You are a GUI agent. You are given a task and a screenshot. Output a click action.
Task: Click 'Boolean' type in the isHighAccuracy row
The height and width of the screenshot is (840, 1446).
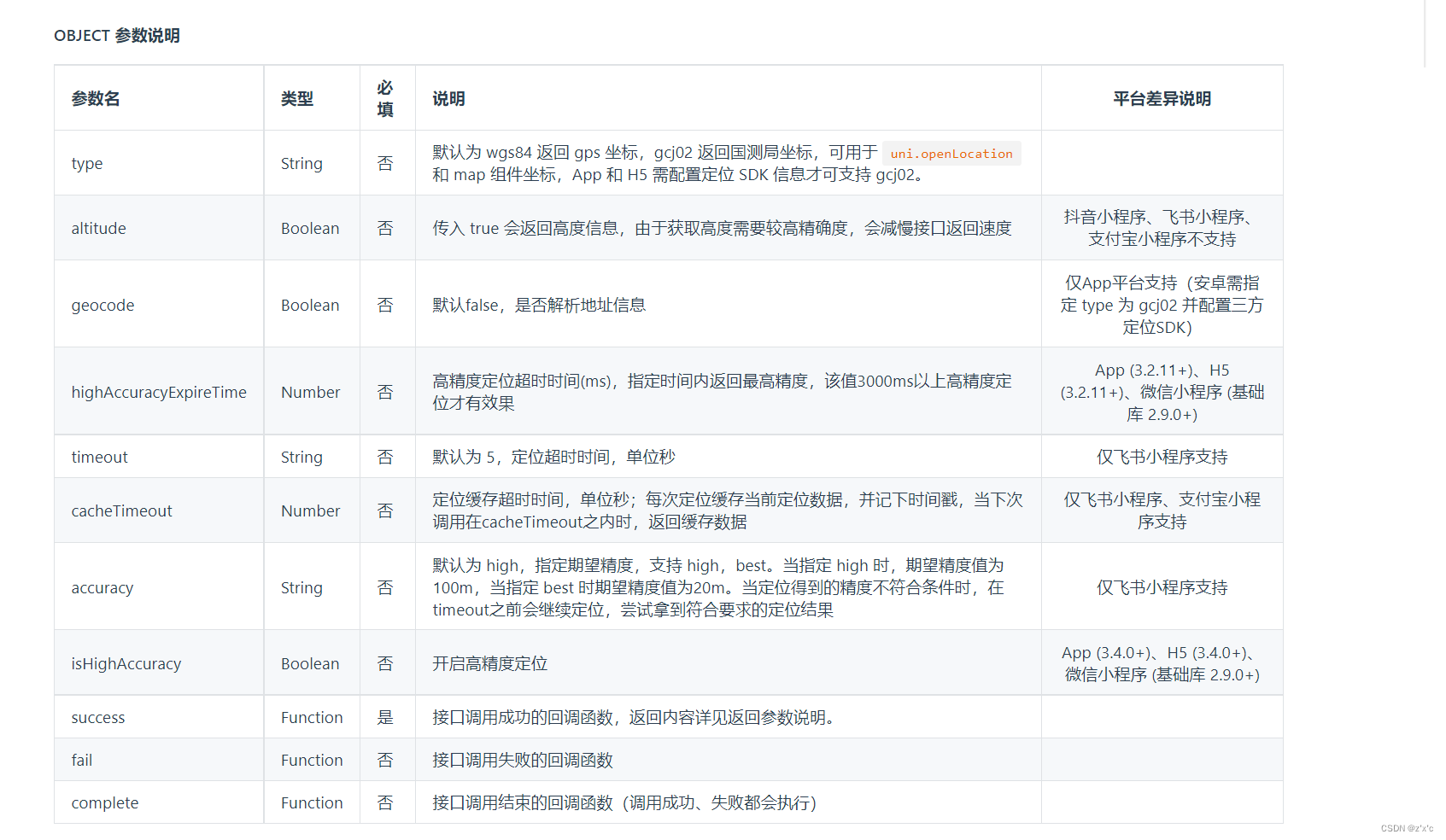pos(310,663)
